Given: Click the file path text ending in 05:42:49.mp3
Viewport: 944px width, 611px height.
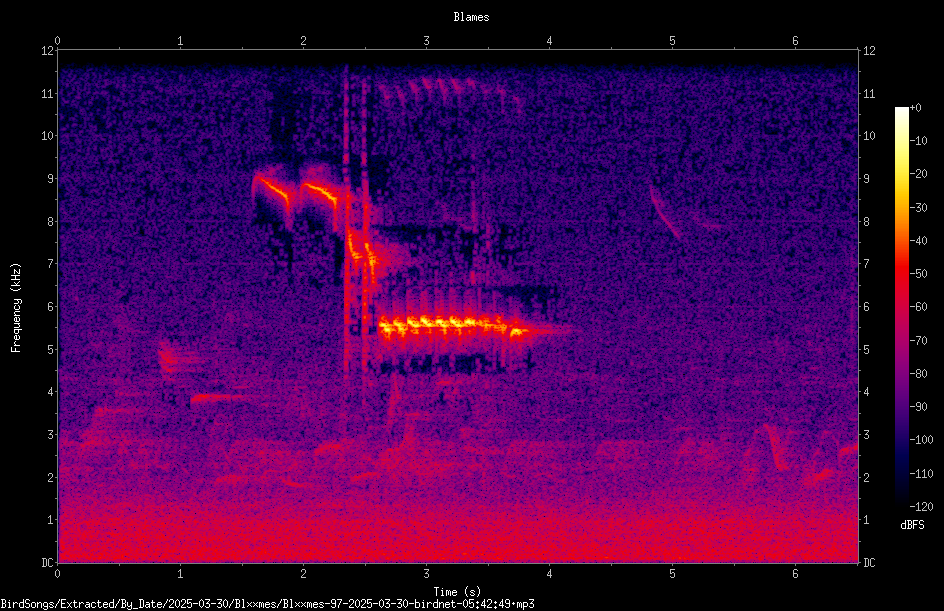Looking at the screenshot, I should point(267,604).
